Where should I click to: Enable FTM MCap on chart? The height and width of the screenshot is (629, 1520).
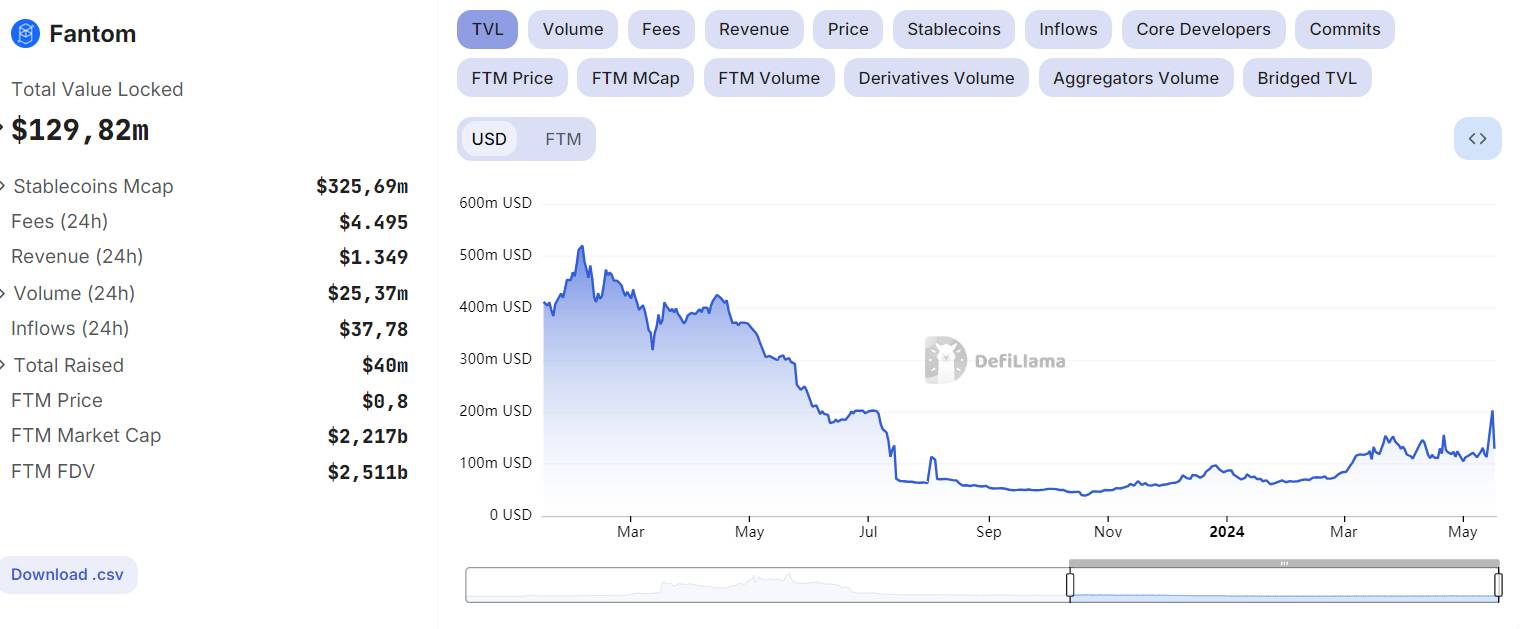(x=635, y=78)
